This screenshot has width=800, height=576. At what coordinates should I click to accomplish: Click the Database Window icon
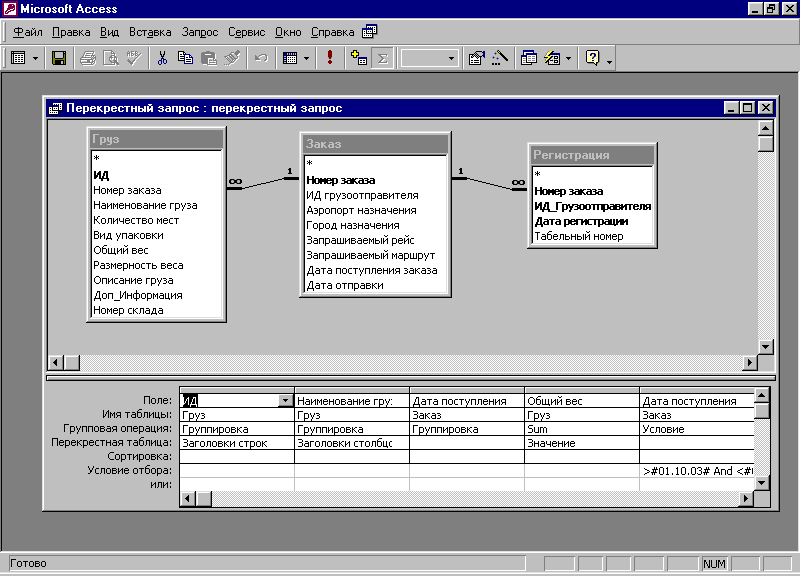pyautogui.click(x=529, y=58)
